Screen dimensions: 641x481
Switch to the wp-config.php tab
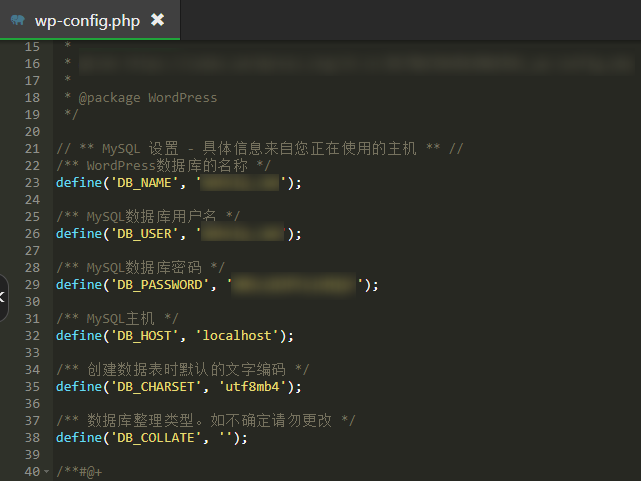(90, 20)
